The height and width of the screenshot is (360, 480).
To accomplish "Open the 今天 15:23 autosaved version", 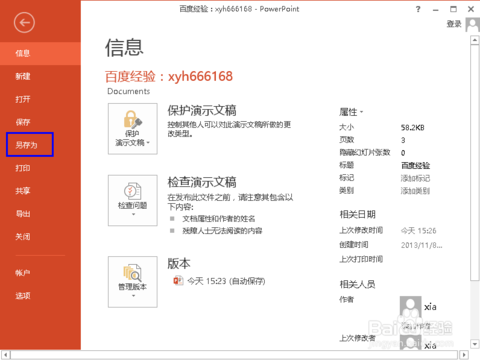I will (226, 281).
